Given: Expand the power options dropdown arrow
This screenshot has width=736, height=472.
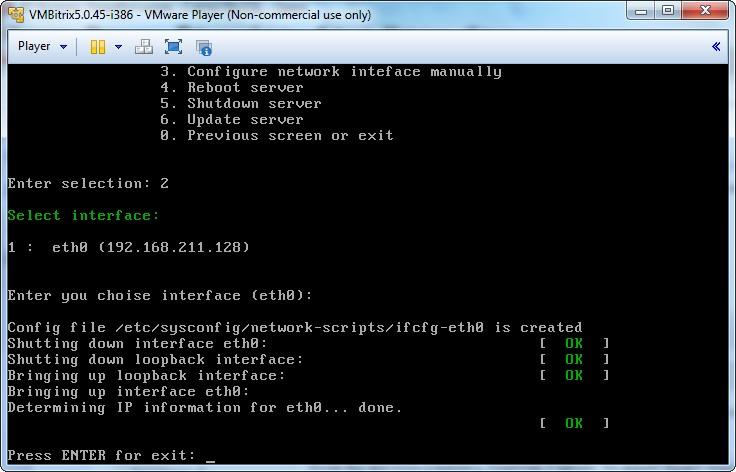Looking at the screenshot, I should (118, 47).
